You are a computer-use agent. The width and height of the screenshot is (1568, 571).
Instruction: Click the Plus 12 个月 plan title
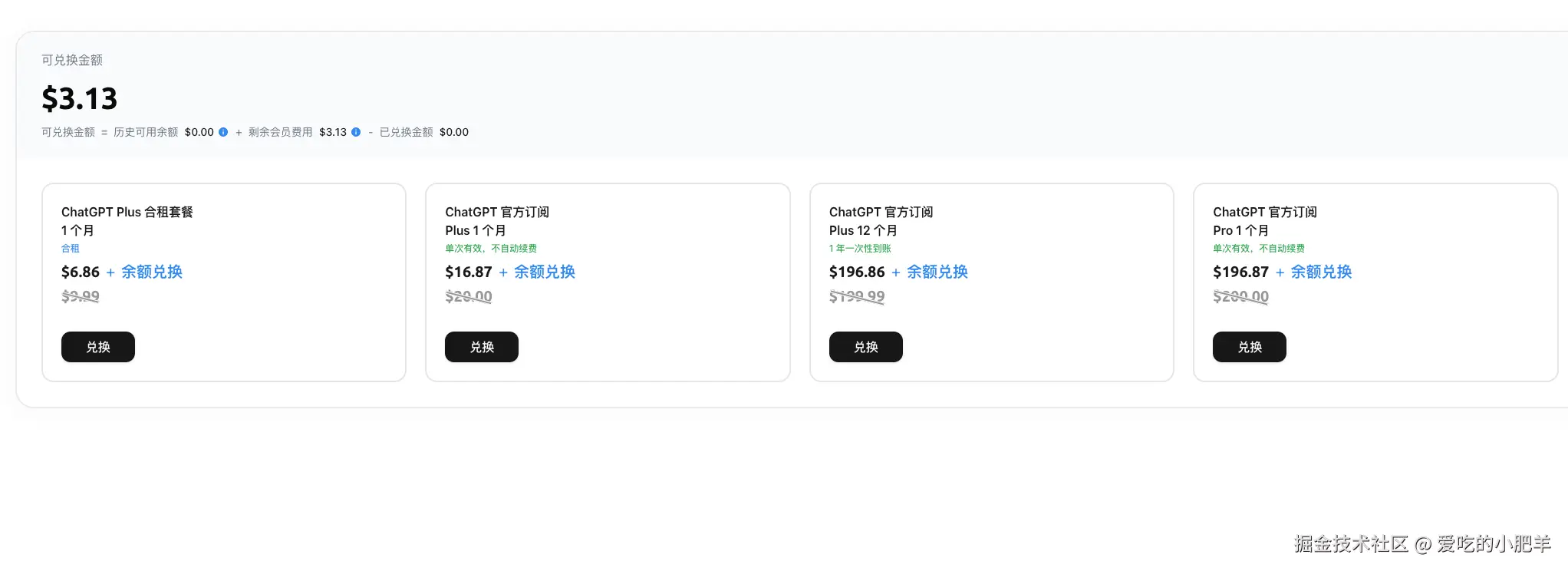click(863, 230)
